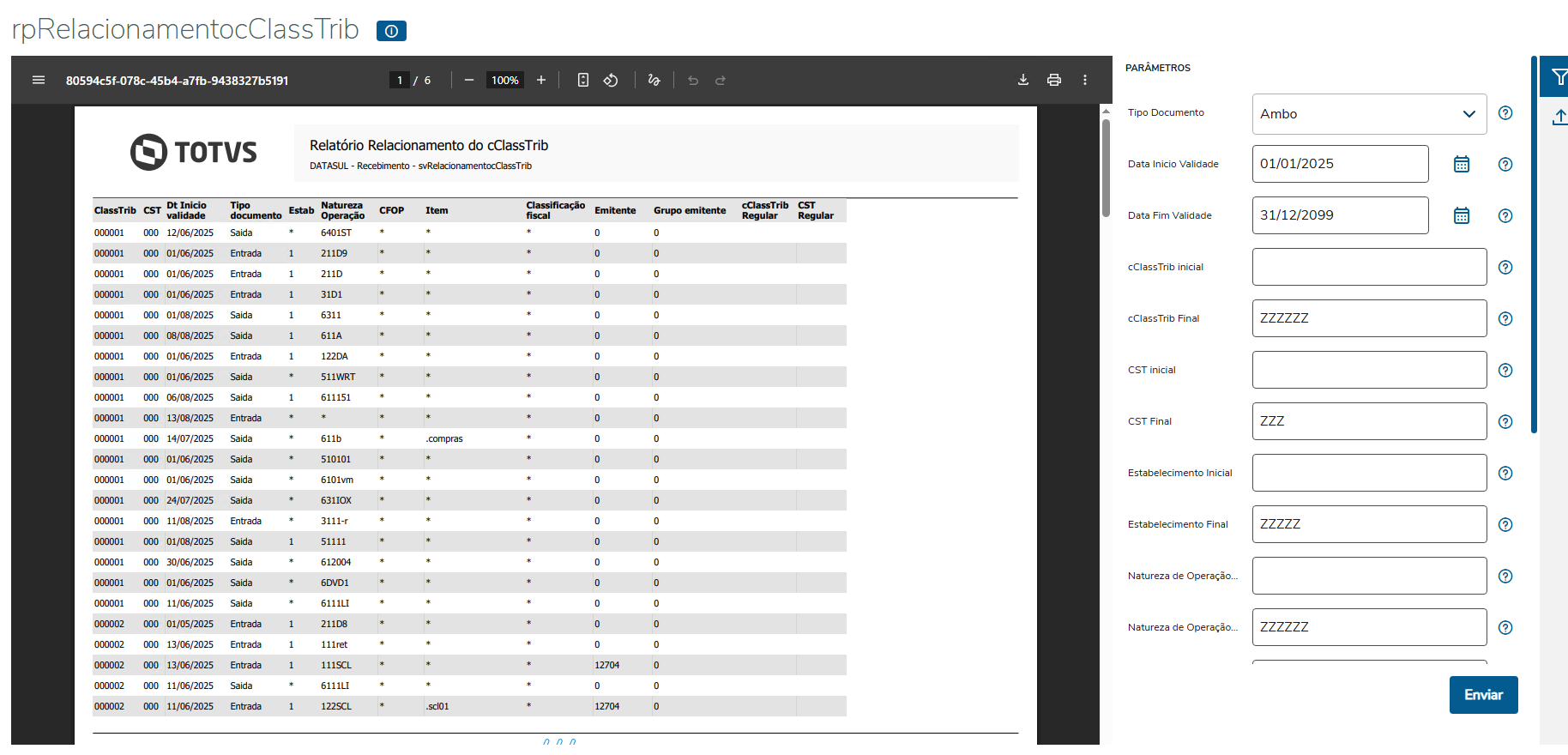Focus the empty Natureza de Operação field
Screen dimensions: 1568x755
pos(1370,576)
